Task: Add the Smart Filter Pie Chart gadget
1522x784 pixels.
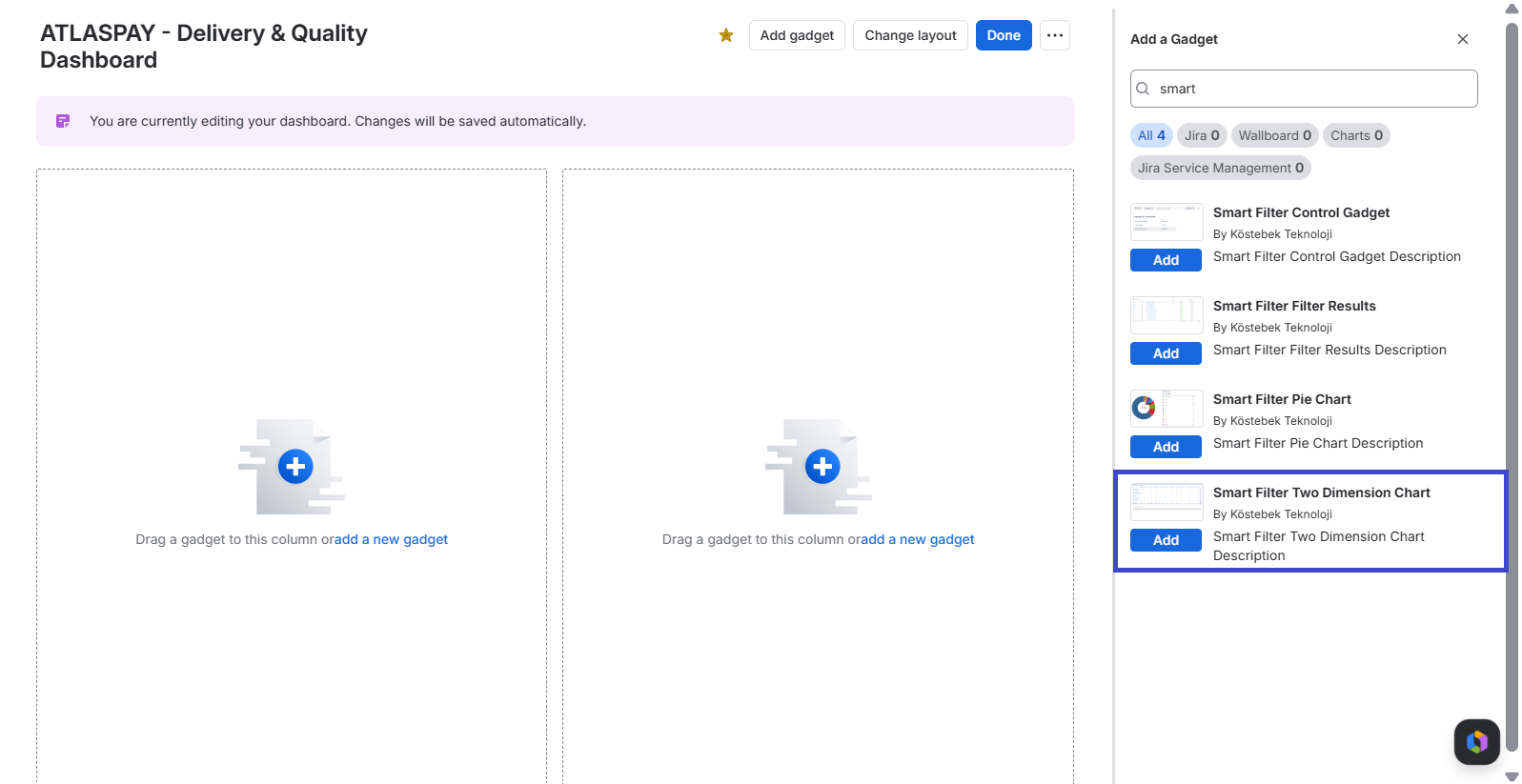Action: coord(1166,447)
